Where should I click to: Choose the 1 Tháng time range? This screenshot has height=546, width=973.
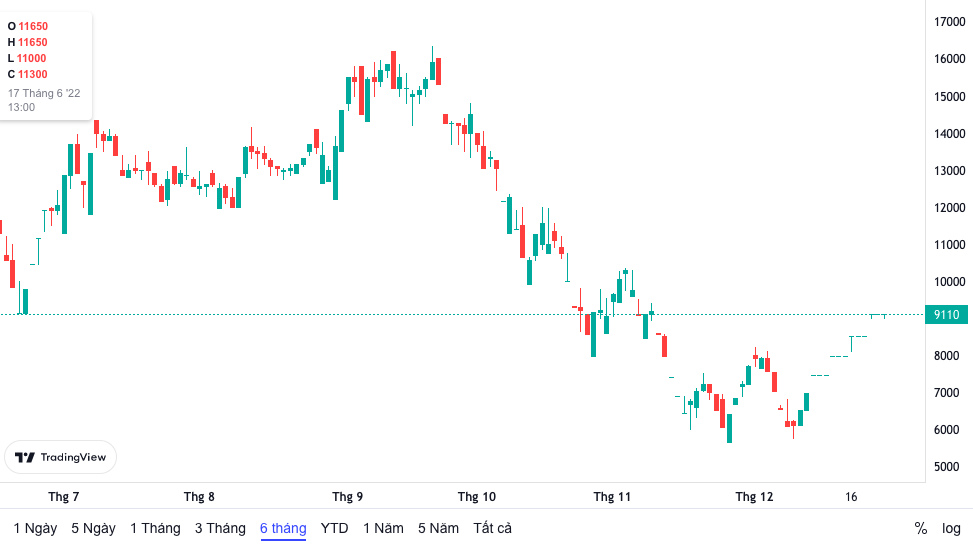click(x=155, y=528)
